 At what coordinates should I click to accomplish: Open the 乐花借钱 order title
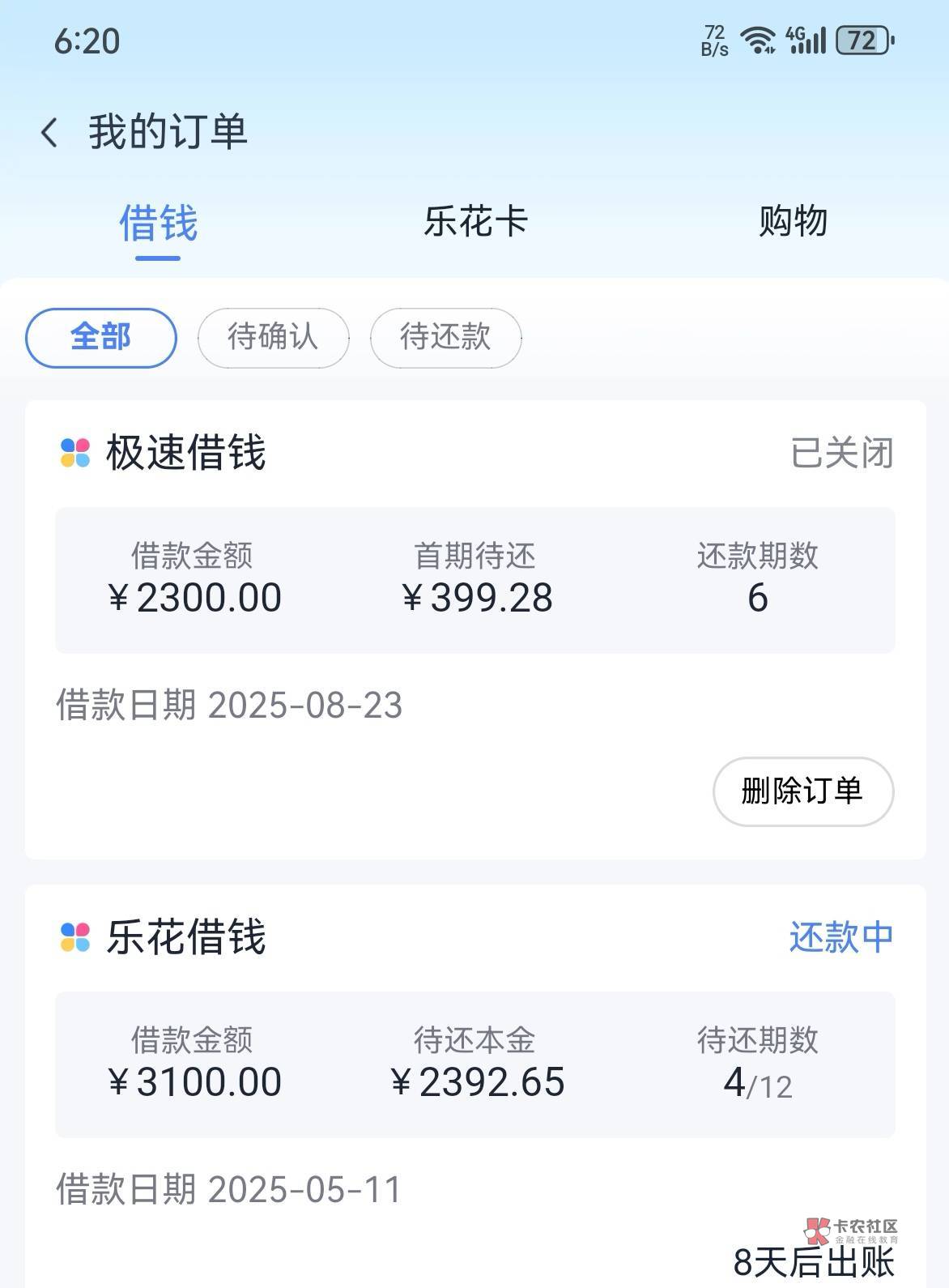coord(185,937)
